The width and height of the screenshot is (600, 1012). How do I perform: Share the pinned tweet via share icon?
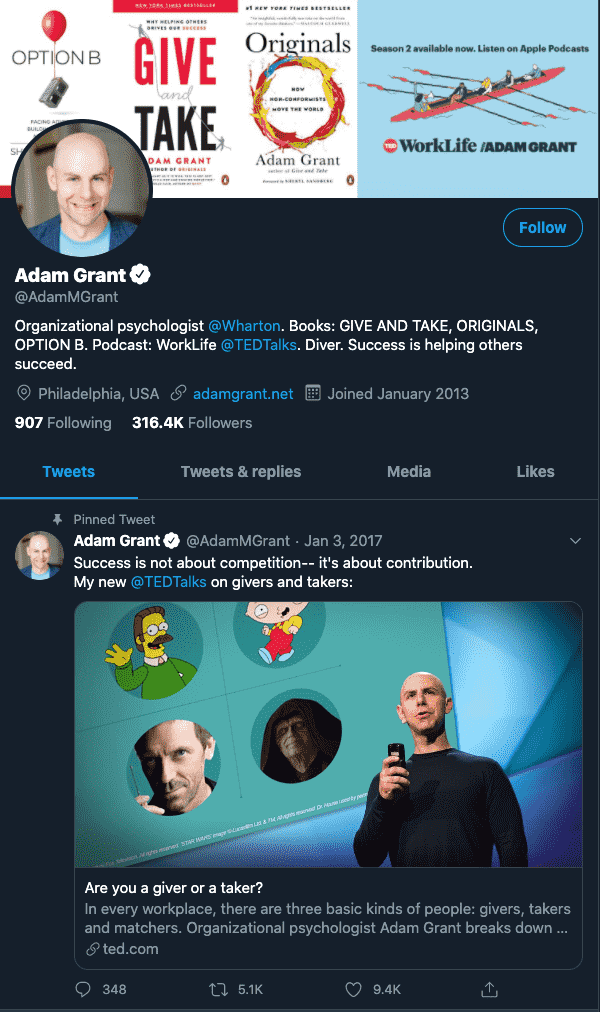coord(490,989)
